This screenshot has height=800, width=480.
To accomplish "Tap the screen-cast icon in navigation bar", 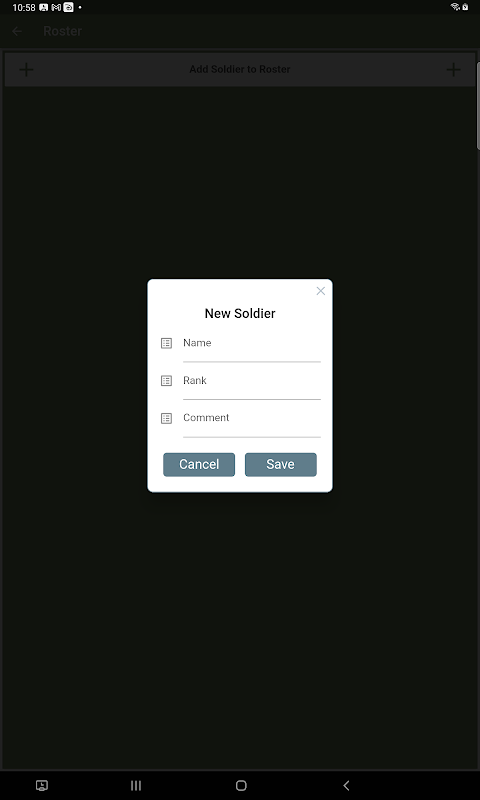I will coord(42,785).
